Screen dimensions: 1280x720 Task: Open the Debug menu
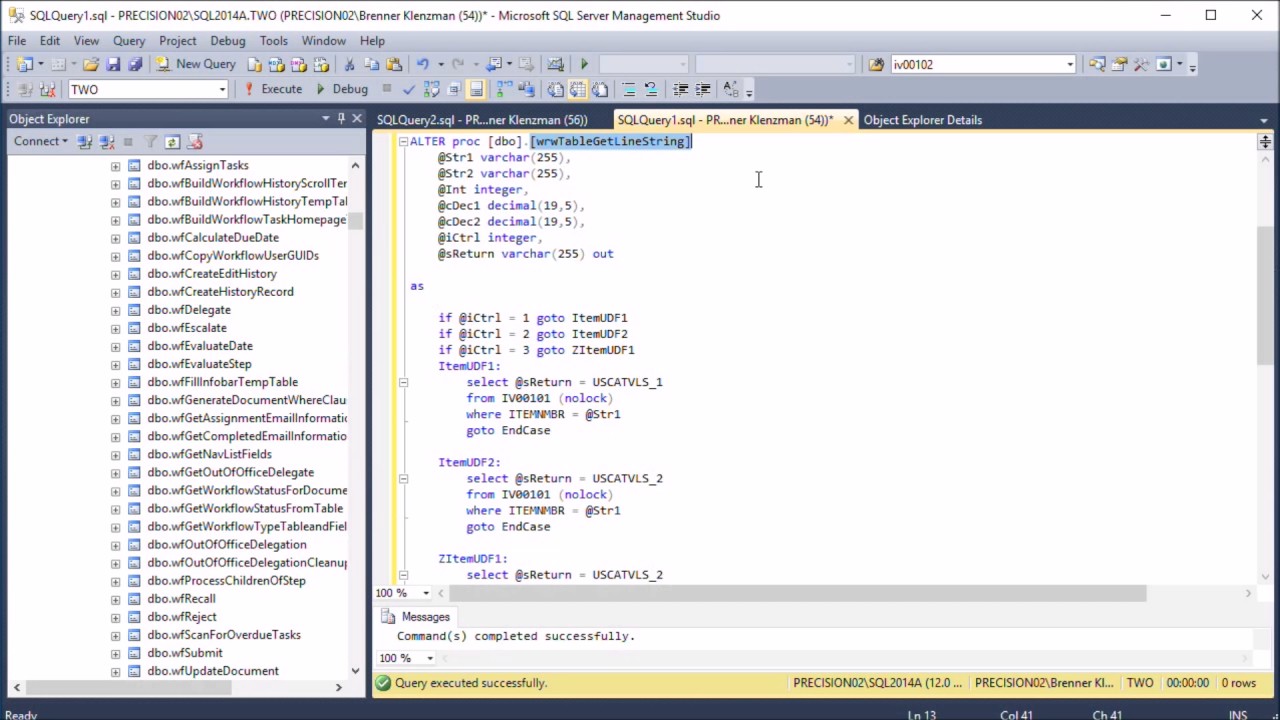point(228,41)
